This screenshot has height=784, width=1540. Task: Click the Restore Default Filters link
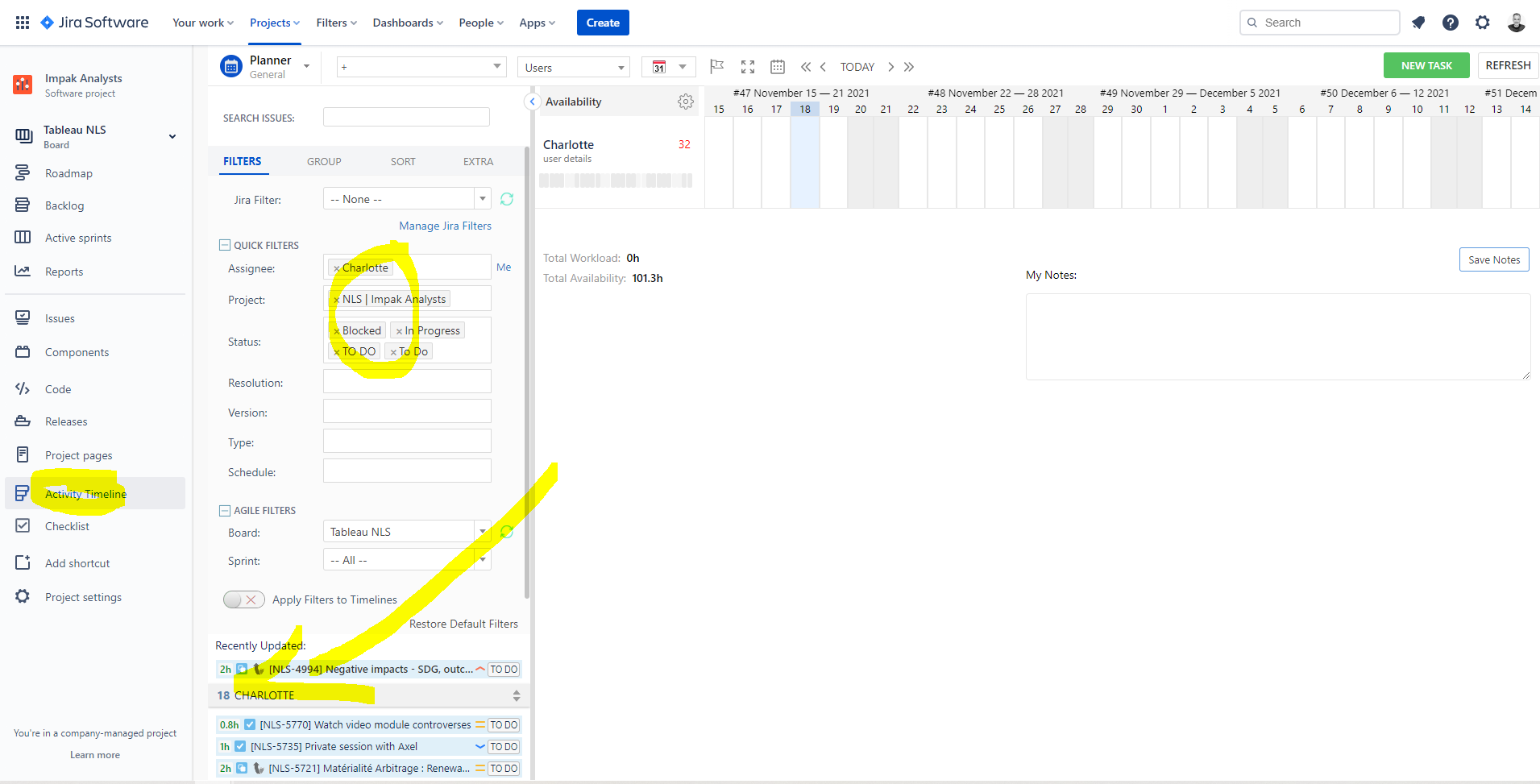(463, 624)
